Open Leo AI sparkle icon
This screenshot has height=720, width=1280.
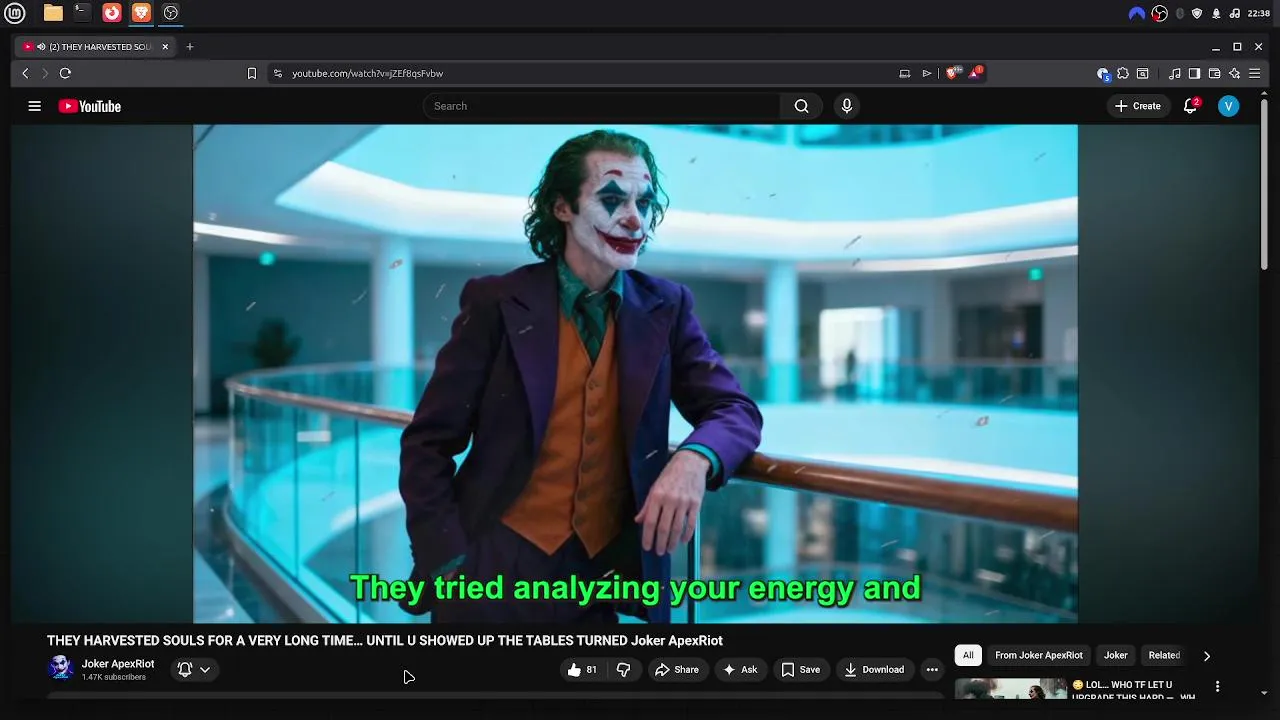1234,73
